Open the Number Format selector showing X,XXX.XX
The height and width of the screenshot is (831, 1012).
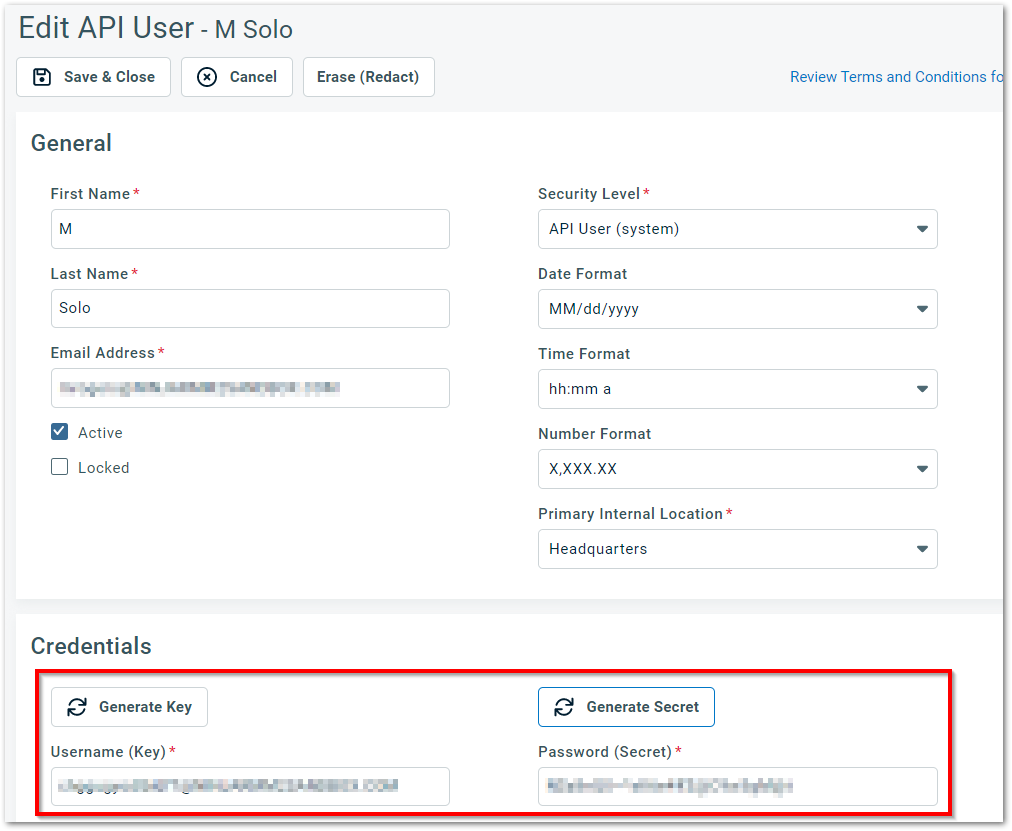click(738, 469)
